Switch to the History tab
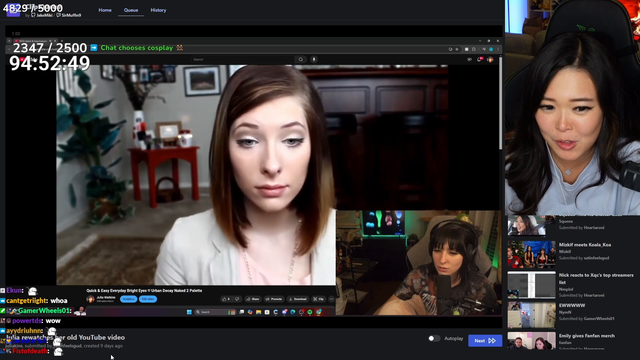The width and height of the screenshot is (640, 360). 158,10
